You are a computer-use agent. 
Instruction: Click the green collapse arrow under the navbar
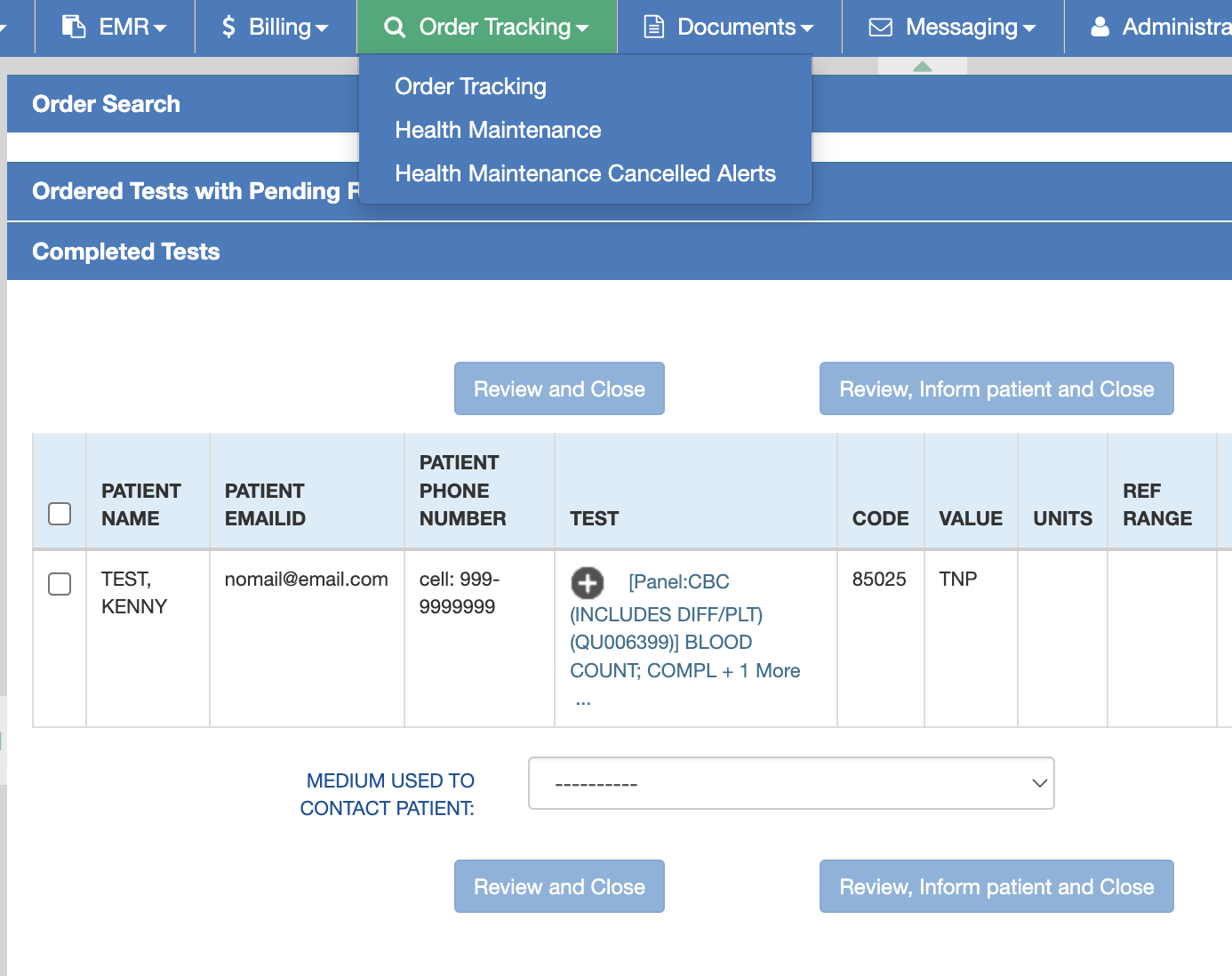[x=922, y=67]
